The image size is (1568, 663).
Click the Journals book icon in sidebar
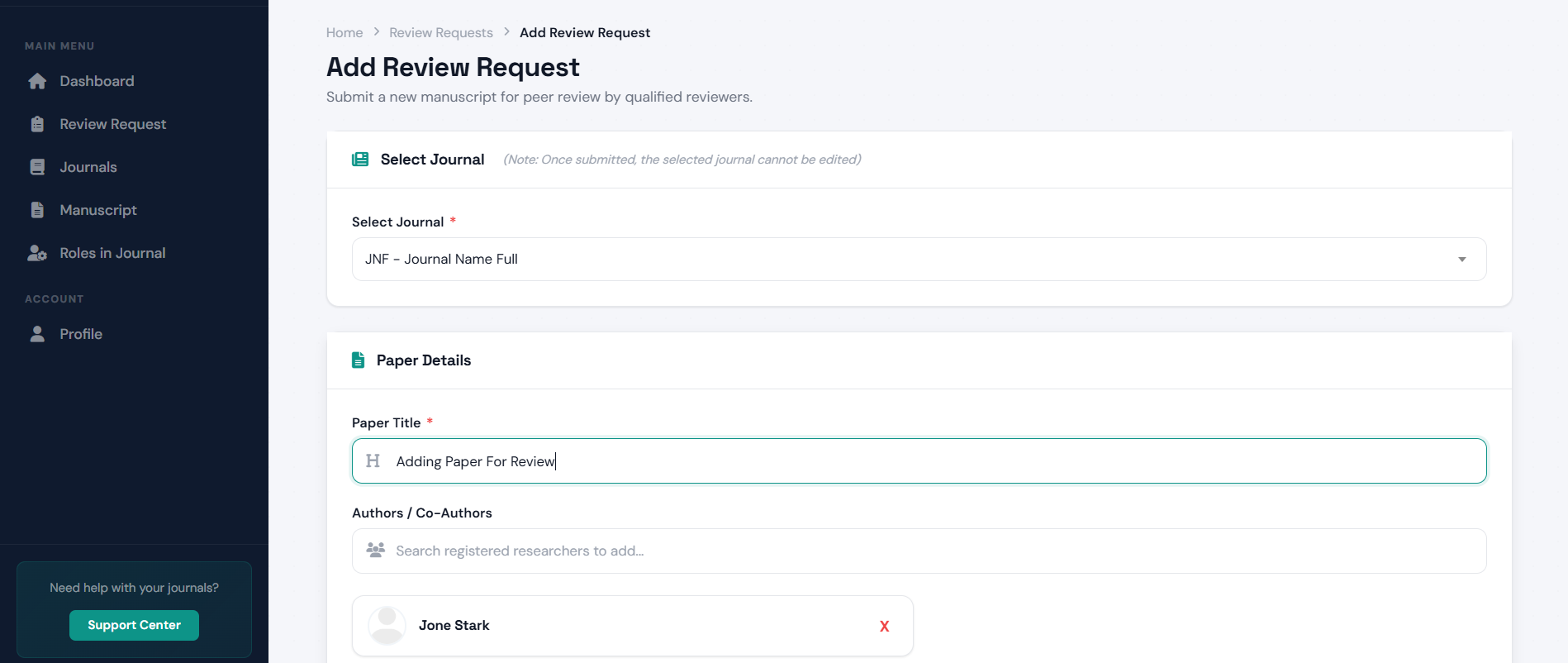[x=37, y=167]
